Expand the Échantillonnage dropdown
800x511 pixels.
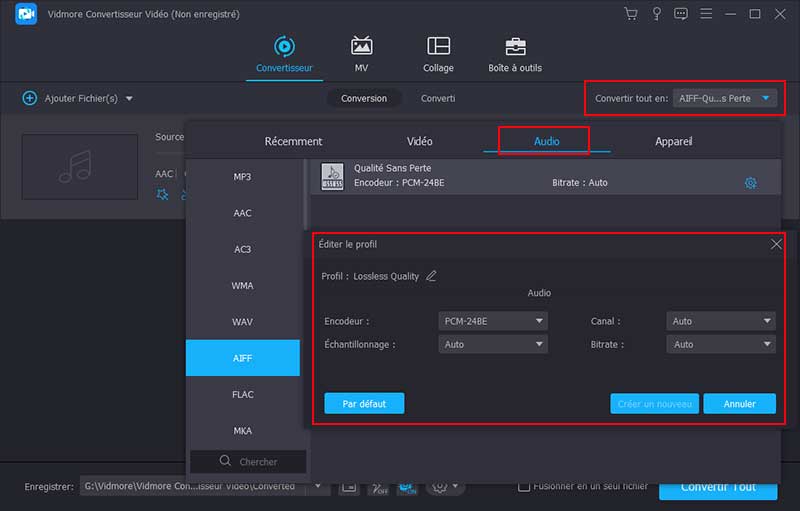(x=493, y=344)
